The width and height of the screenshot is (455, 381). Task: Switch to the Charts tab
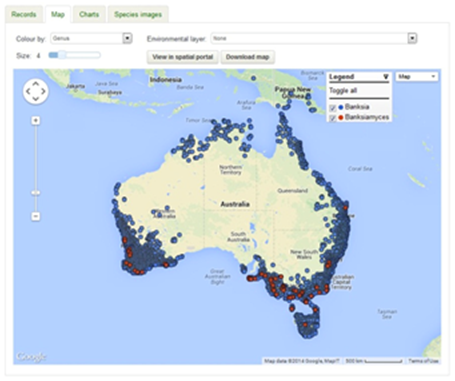coord(89,14)
